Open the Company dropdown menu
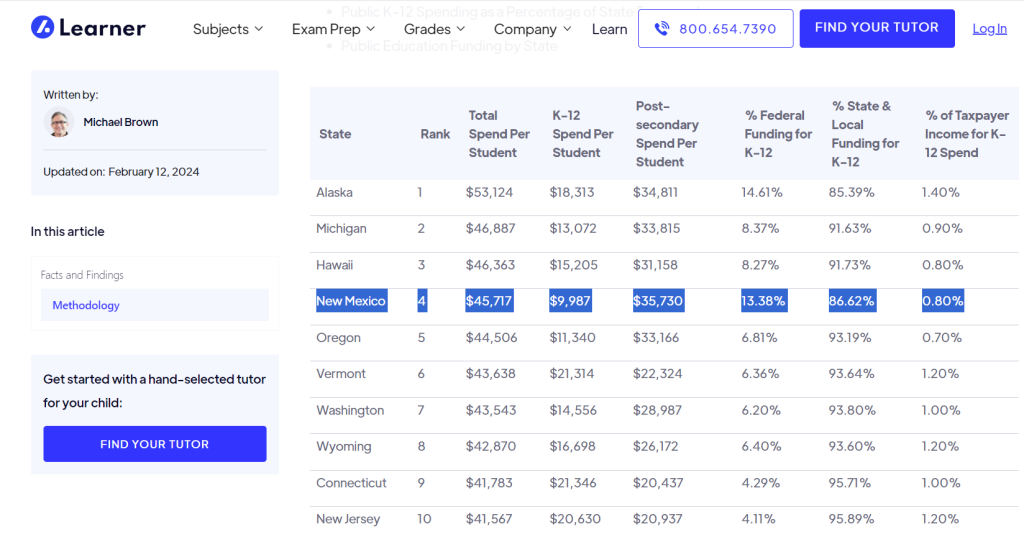This screenshot has width=1024, height=542. tap(532, 29)
